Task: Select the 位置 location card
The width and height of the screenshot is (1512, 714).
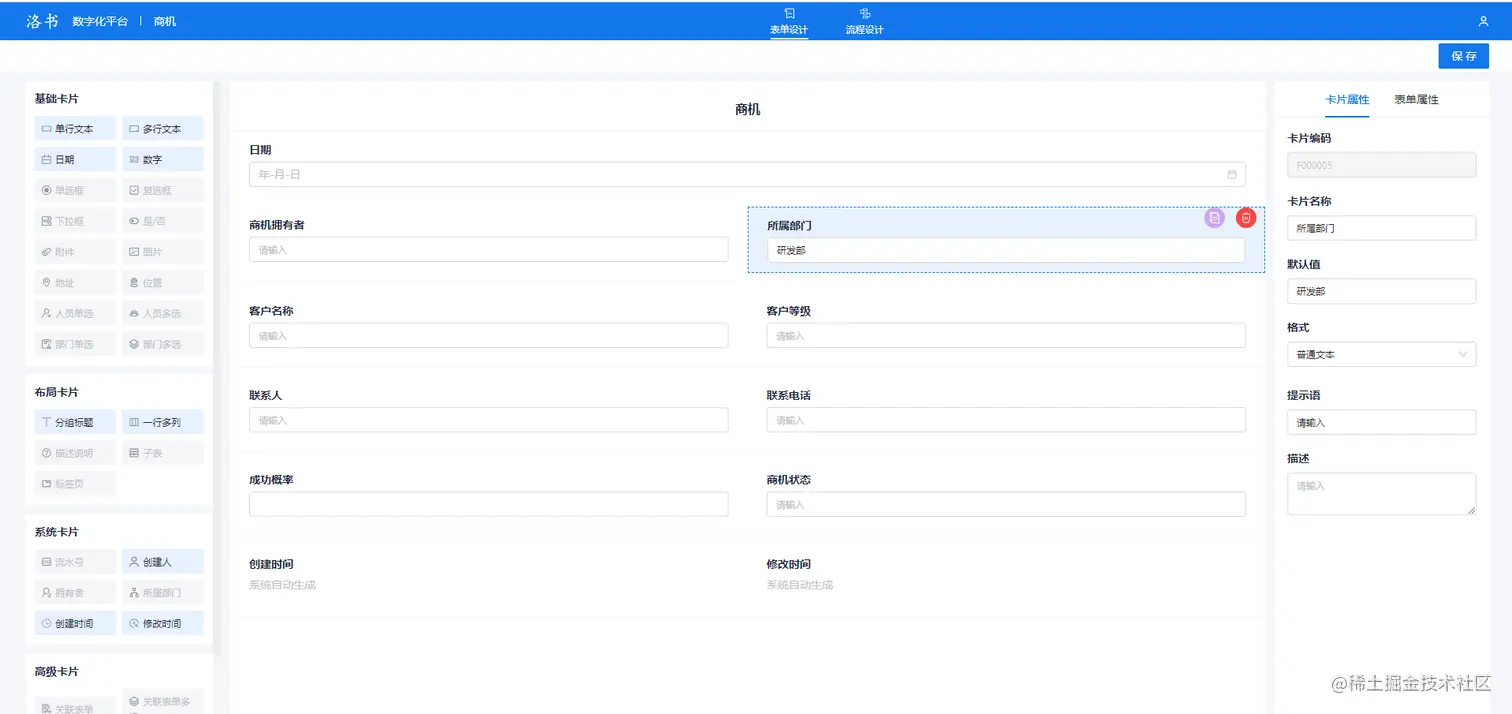Action: point(163,283)
